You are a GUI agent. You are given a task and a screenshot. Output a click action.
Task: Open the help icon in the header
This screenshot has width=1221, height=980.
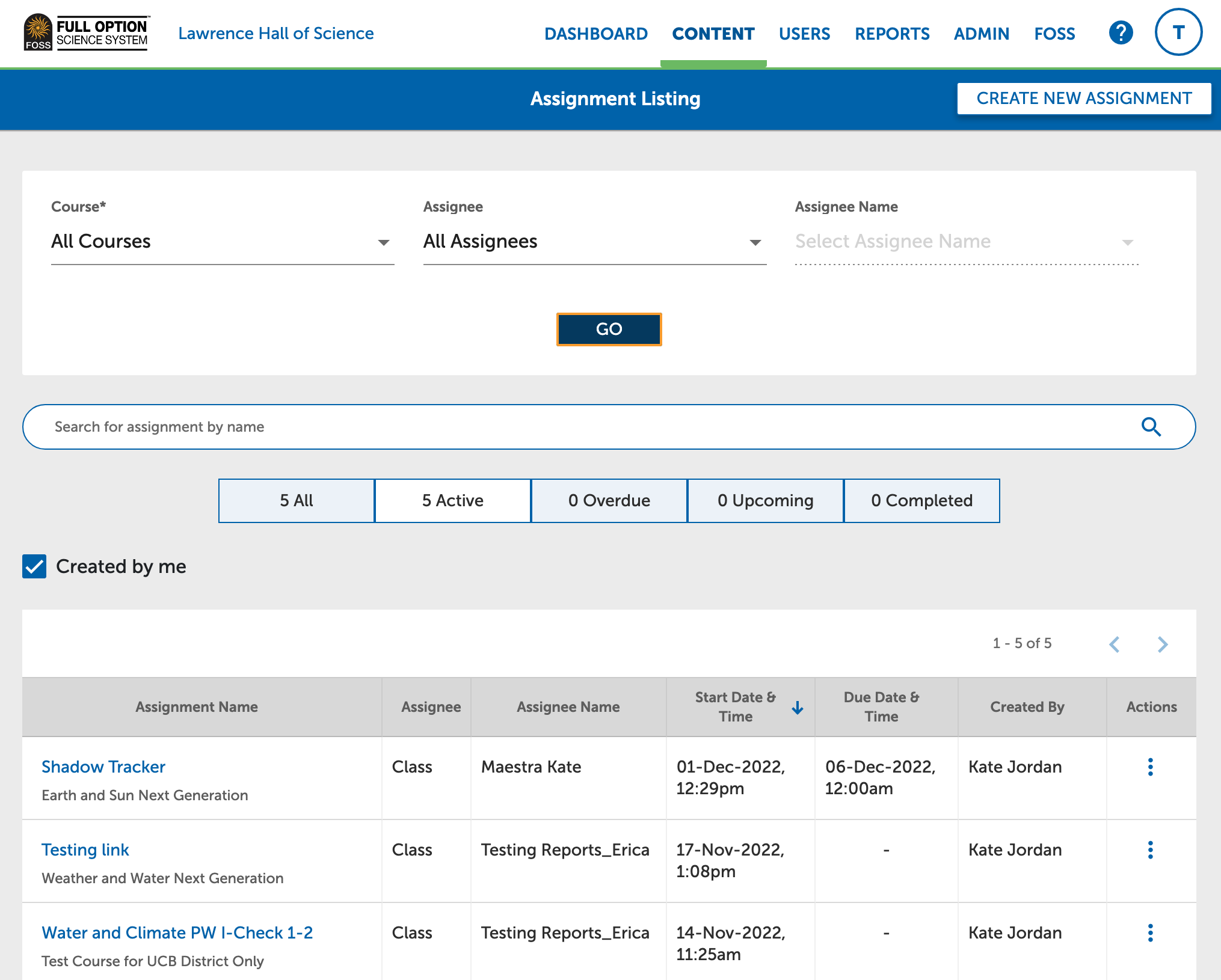tap(1121, 33)
